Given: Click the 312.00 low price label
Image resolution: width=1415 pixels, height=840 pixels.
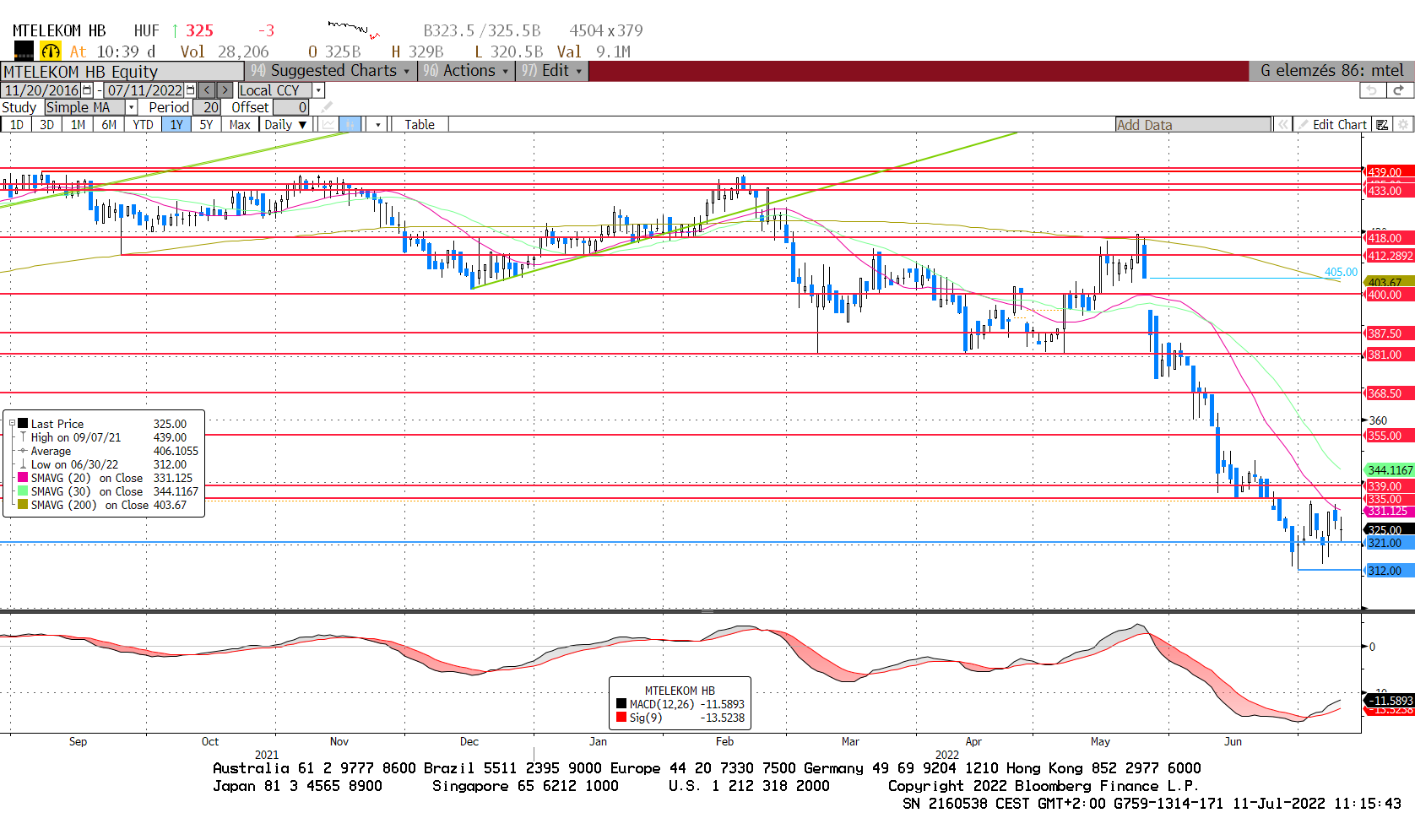Looking at the screenshot, I should tap(1389, 571).
